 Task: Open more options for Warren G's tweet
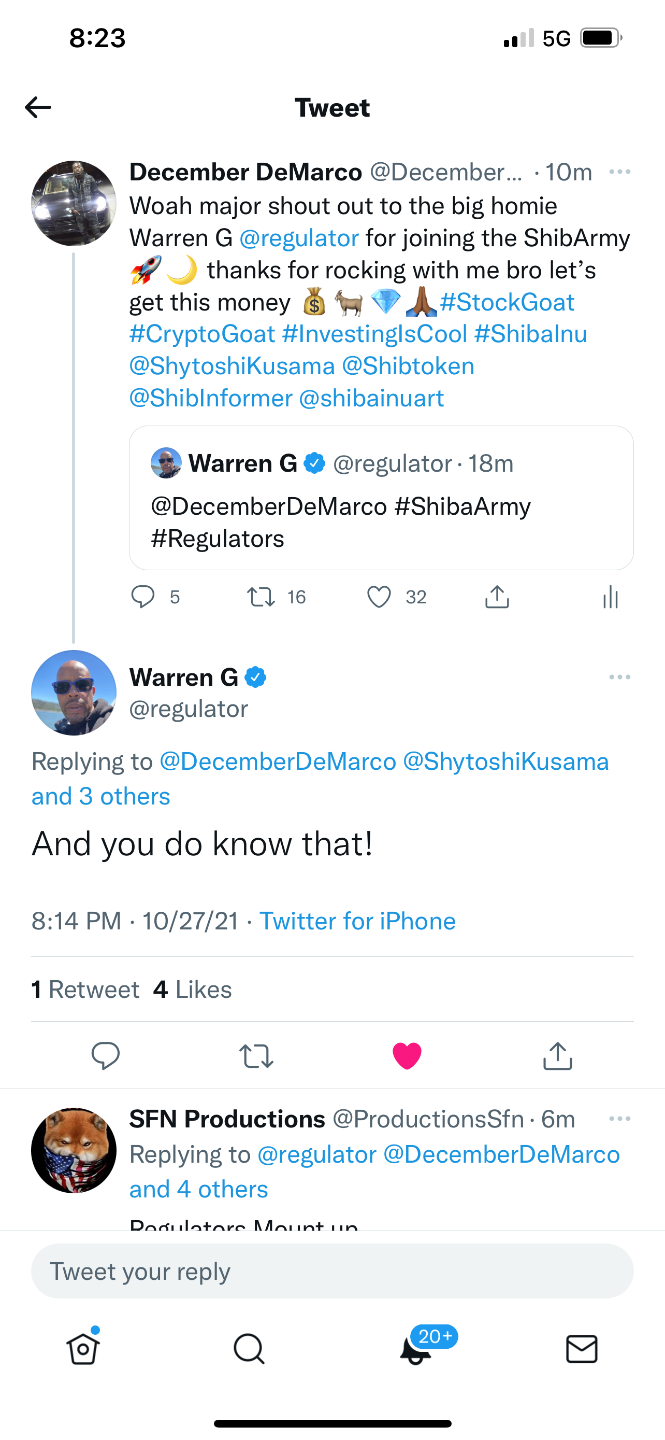(x=620, y=677)
